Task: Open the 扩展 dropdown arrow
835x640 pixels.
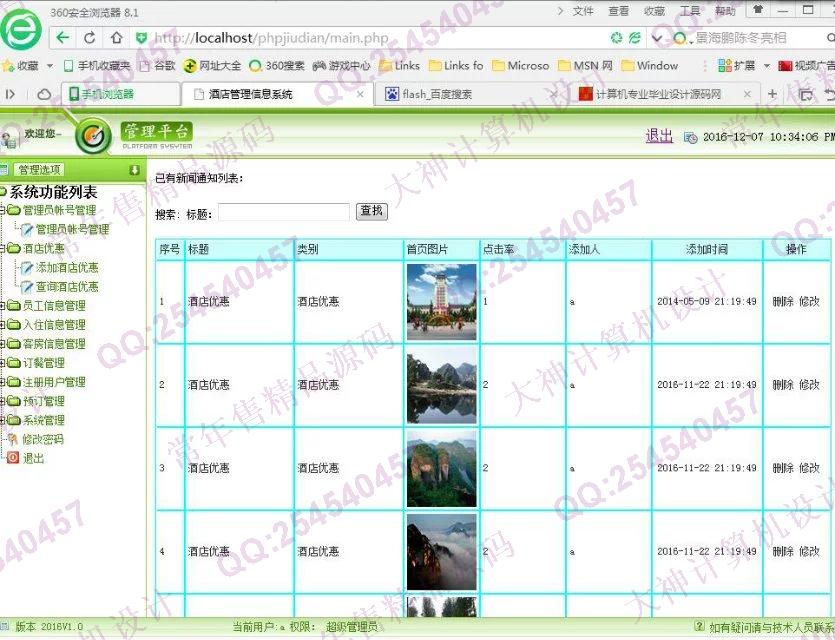Action: tap(767, 66)
